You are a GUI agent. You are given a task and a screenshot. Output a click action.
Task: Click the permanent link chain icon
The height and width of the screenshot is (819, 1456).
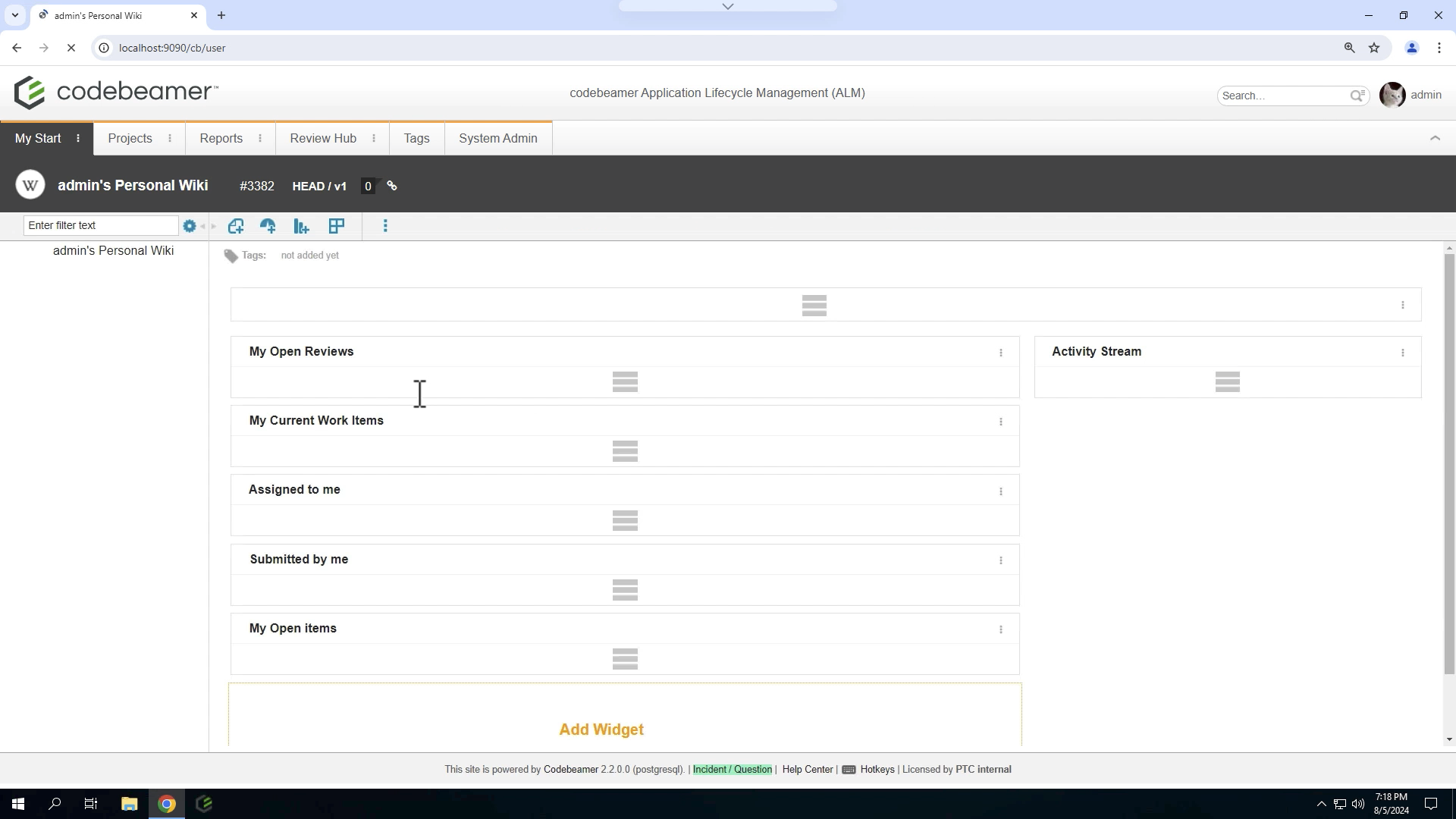pyautogui.click(x=392, y=186)
